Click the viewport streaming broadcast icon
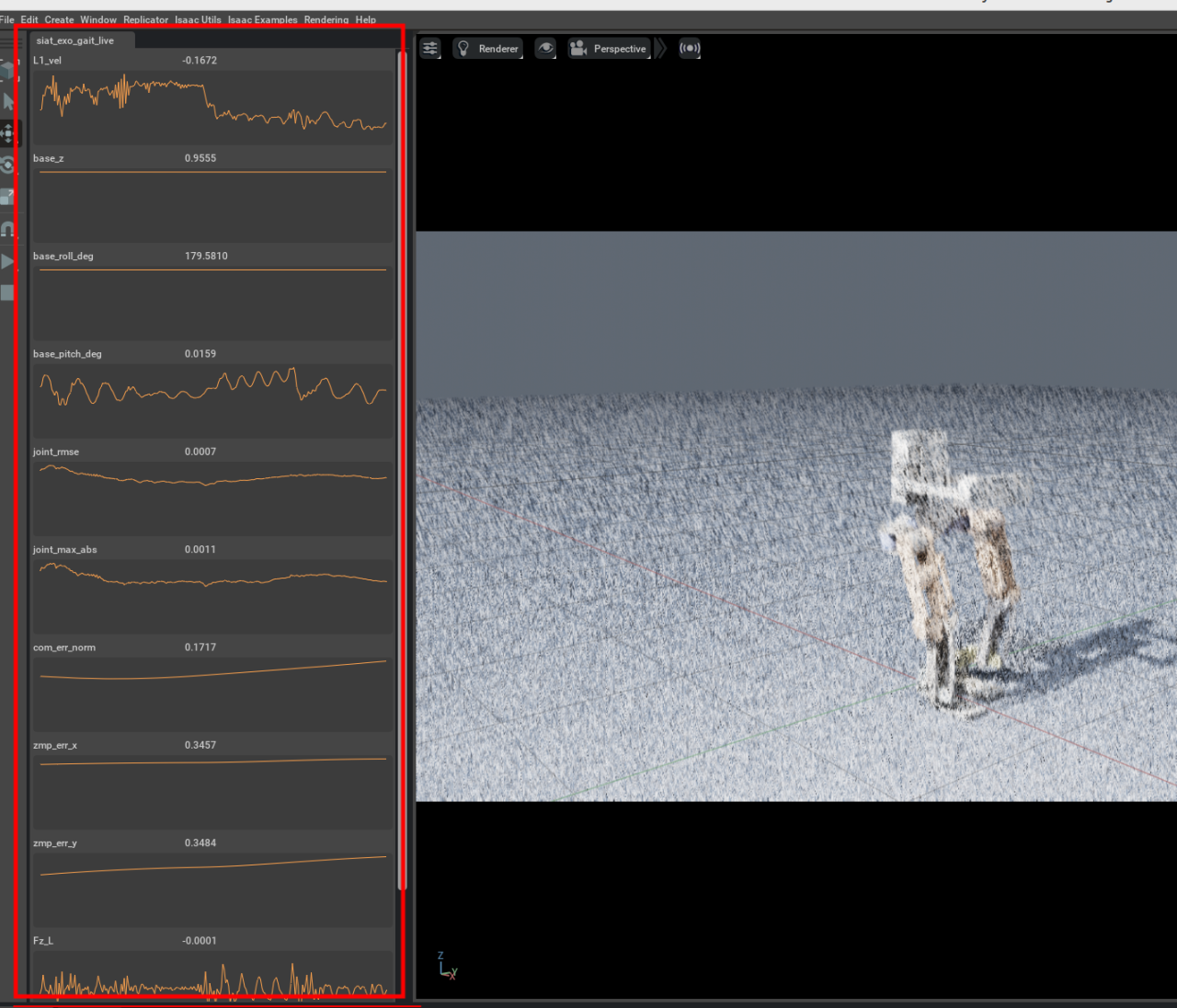The image size is (1177, 1008). (690, 49)
